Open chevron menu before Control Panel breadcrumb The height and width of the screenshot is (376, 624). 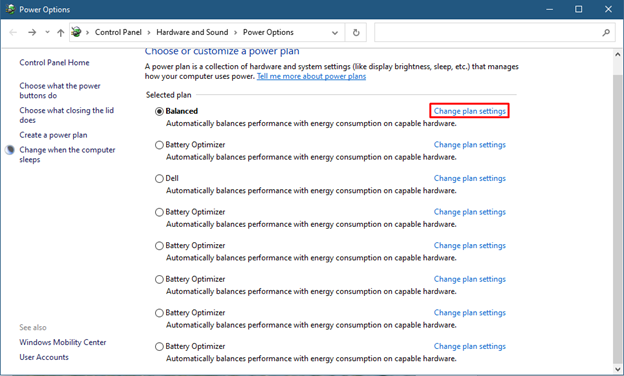pyautogui.click(x=88, y=32)
